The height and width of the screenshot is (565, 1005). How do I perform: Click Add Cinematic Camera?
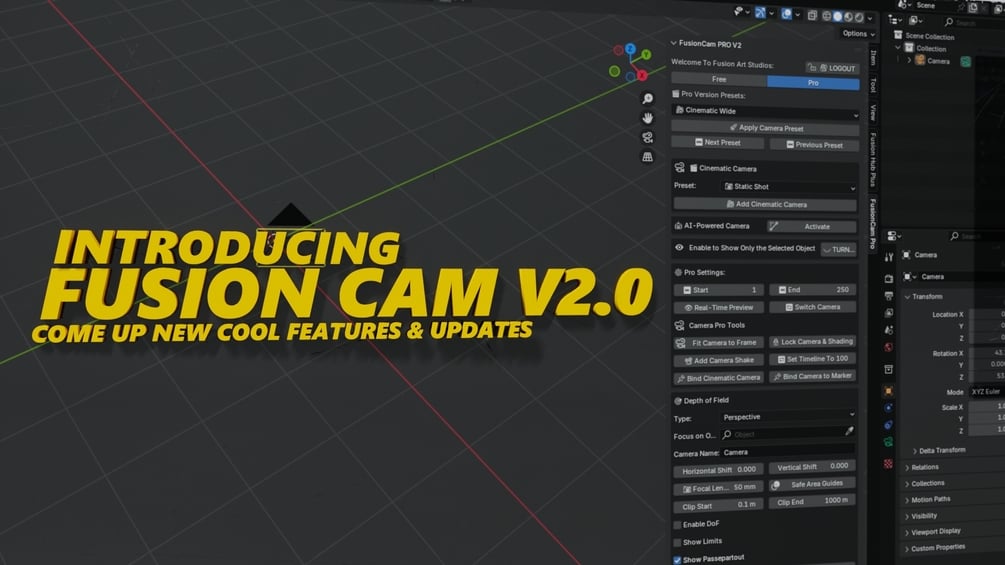[765, 204]
